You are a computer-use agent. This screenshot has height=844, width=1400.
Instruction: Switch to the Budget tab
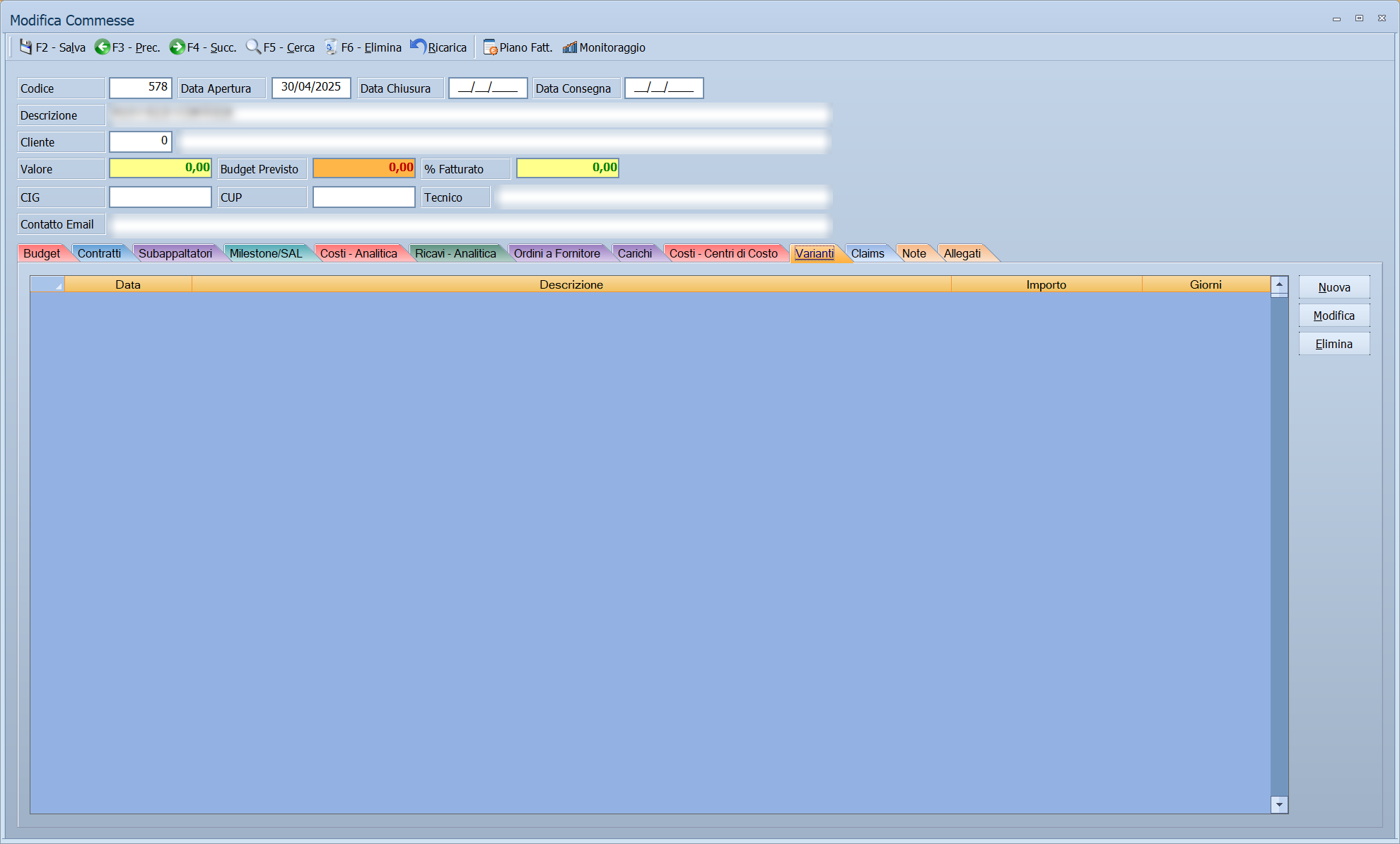(x=42, y=253)
